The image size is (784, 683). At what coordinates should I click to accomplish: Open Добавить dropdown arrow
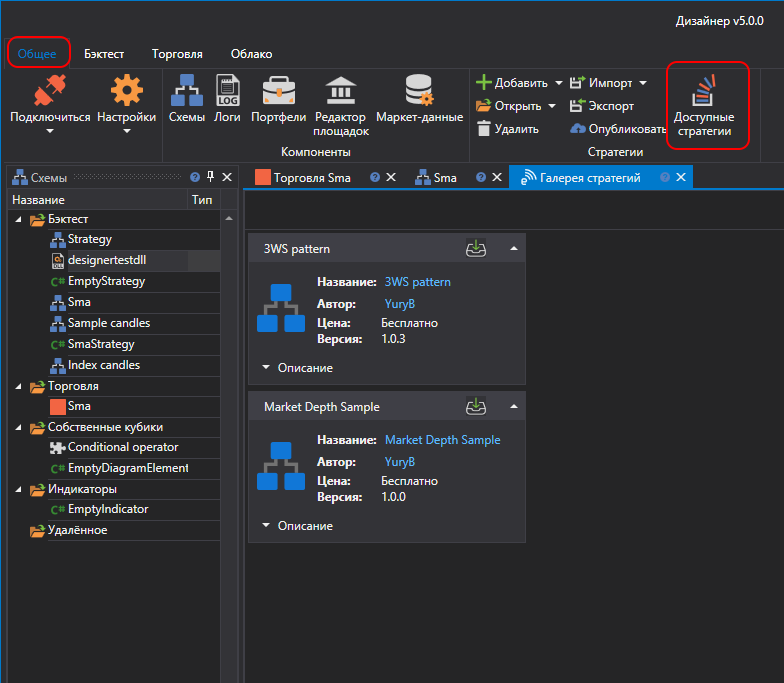click(558, 83)
